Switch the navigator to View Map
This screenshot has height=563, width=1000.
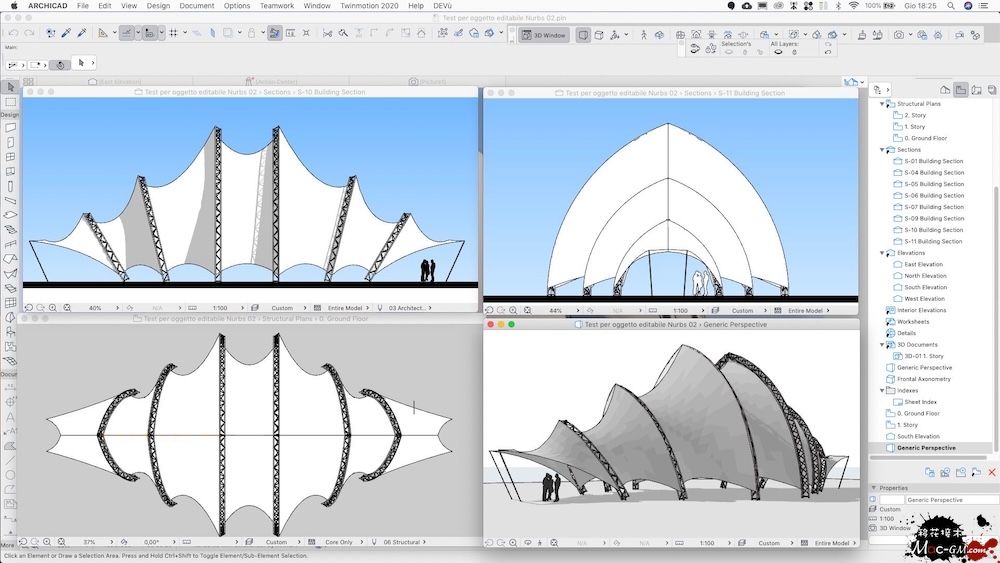point(960,89)
